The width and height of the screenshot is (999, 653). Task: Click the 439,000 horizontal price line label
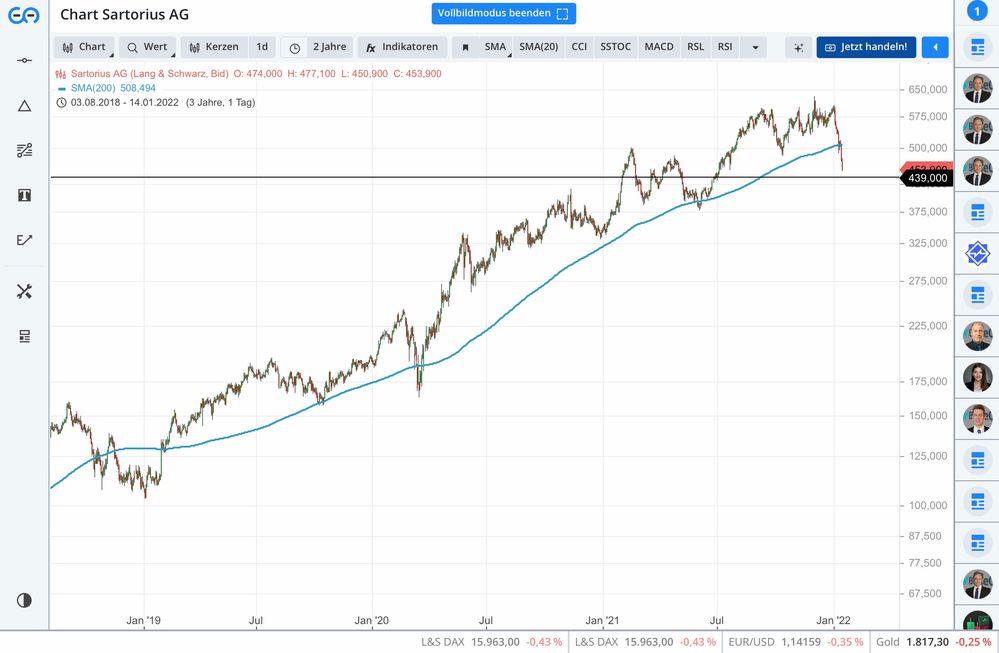point(925,178)
